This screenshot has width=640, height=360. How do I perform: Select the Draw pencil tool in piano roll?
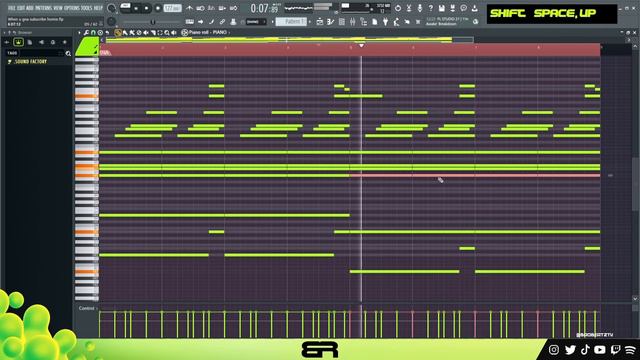pyautogui.click(x=117, y=33)
